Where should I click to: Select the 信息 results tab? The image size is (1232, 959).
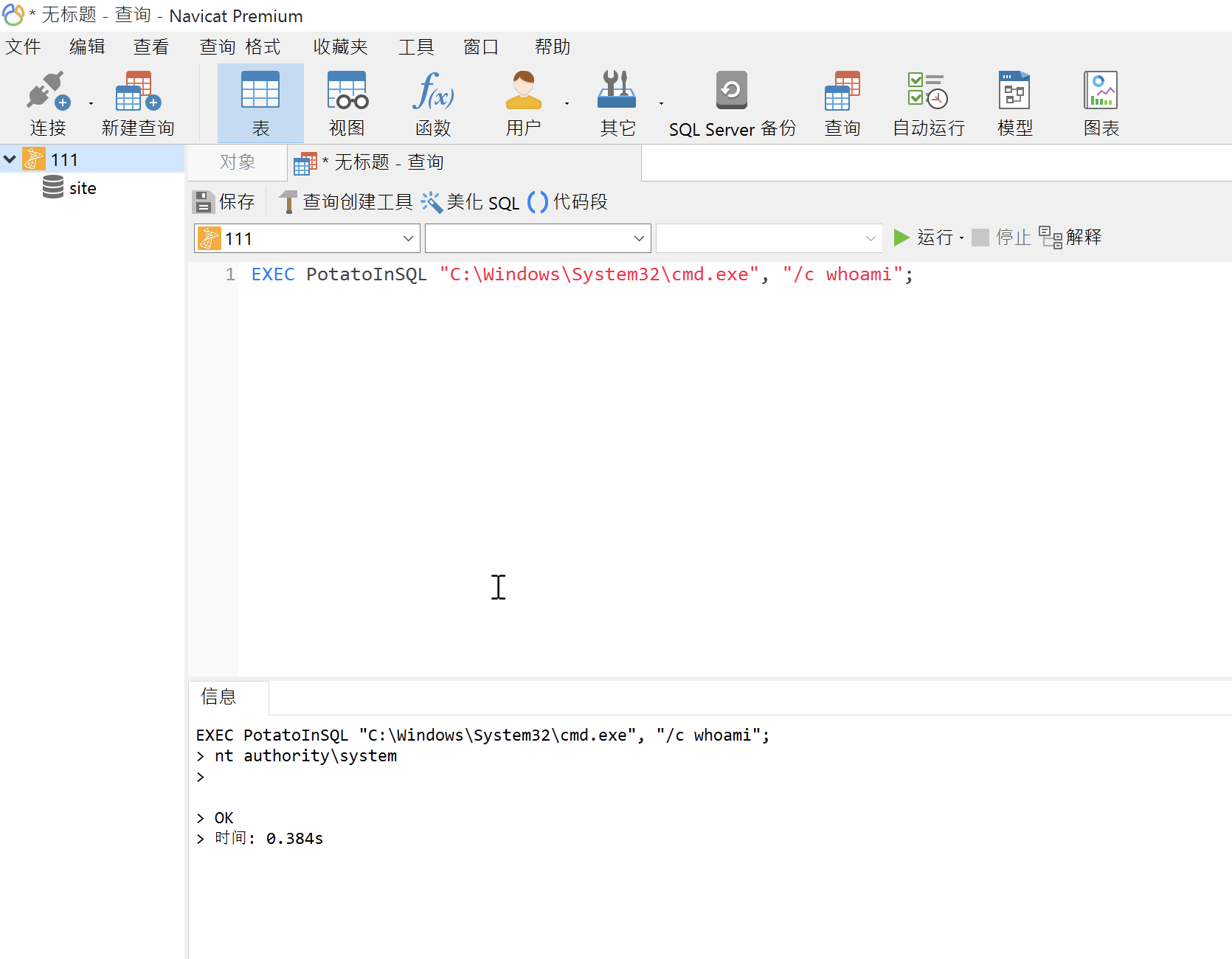click(x=229, y=697)
